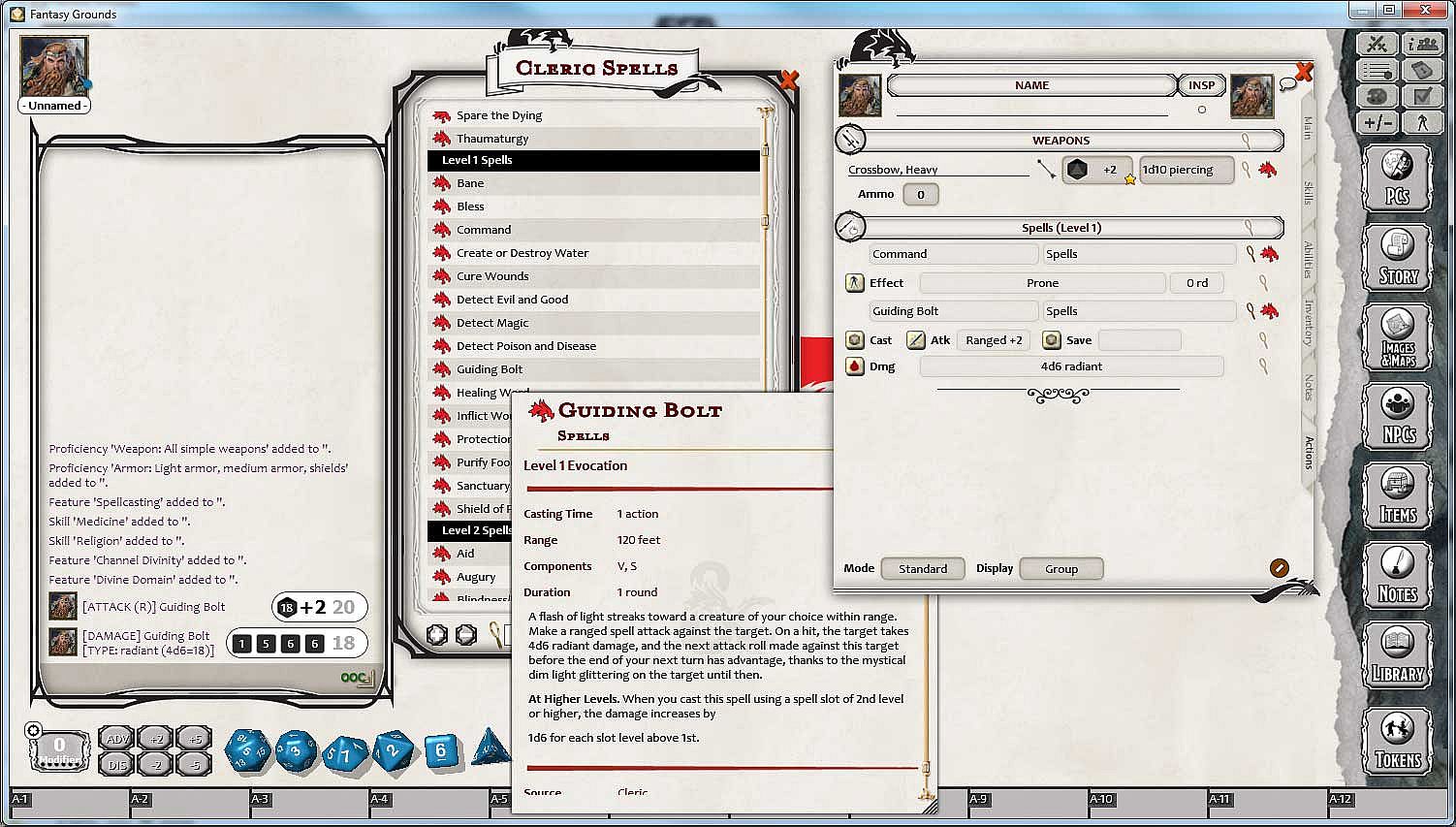The image size is (1456, 827).
Task: Open the speech bubble icon on character sheet
Action: (1287, 84)
